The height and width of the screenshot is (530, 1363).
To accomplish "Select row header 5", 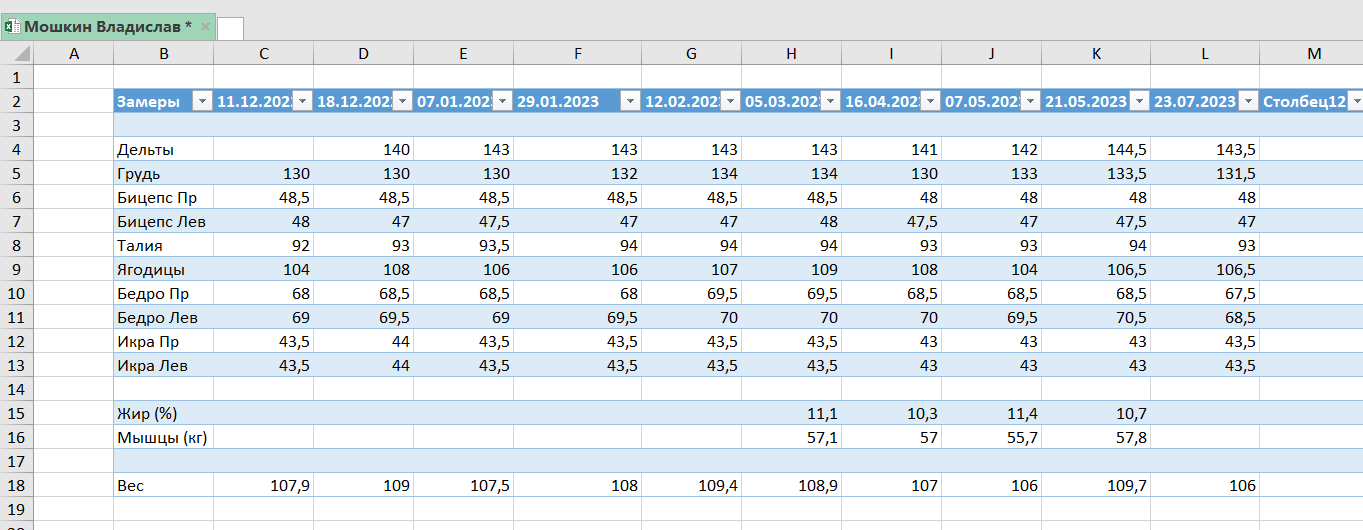I will 17,173.
